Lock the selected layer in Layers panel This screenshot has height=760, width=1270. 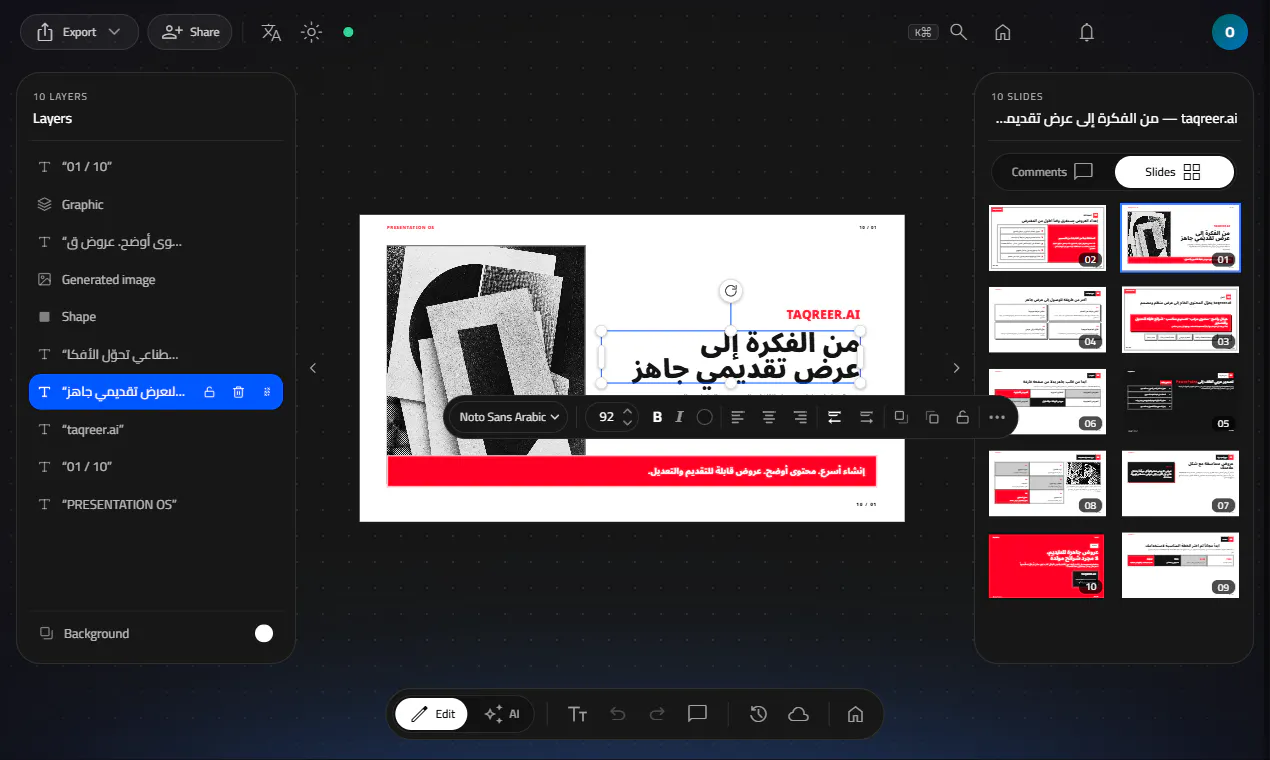209,392
